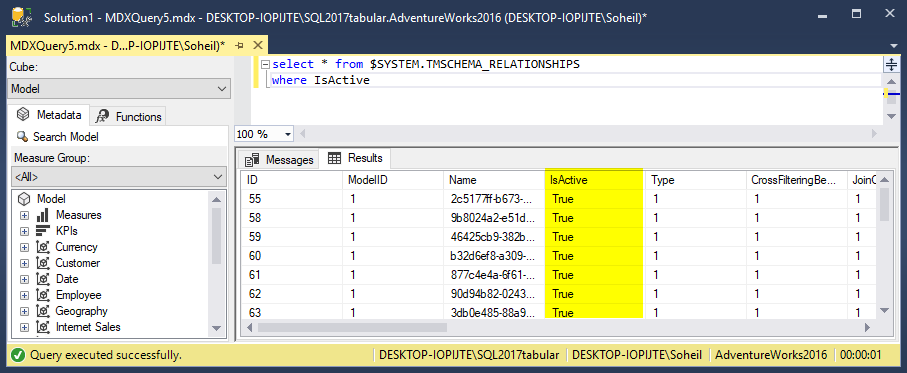Expand the Currency dimension
The width and height of the screenshot is (907, 373).
point(24,247)
